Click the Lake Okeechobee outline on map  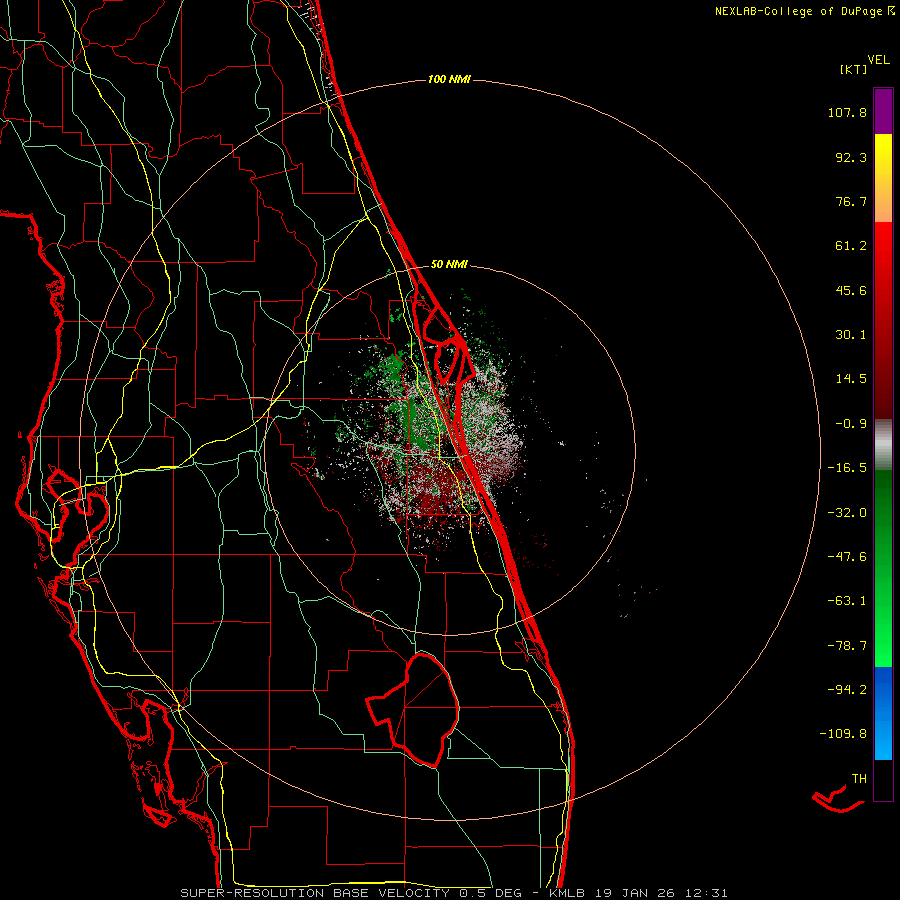coord(413,710)
